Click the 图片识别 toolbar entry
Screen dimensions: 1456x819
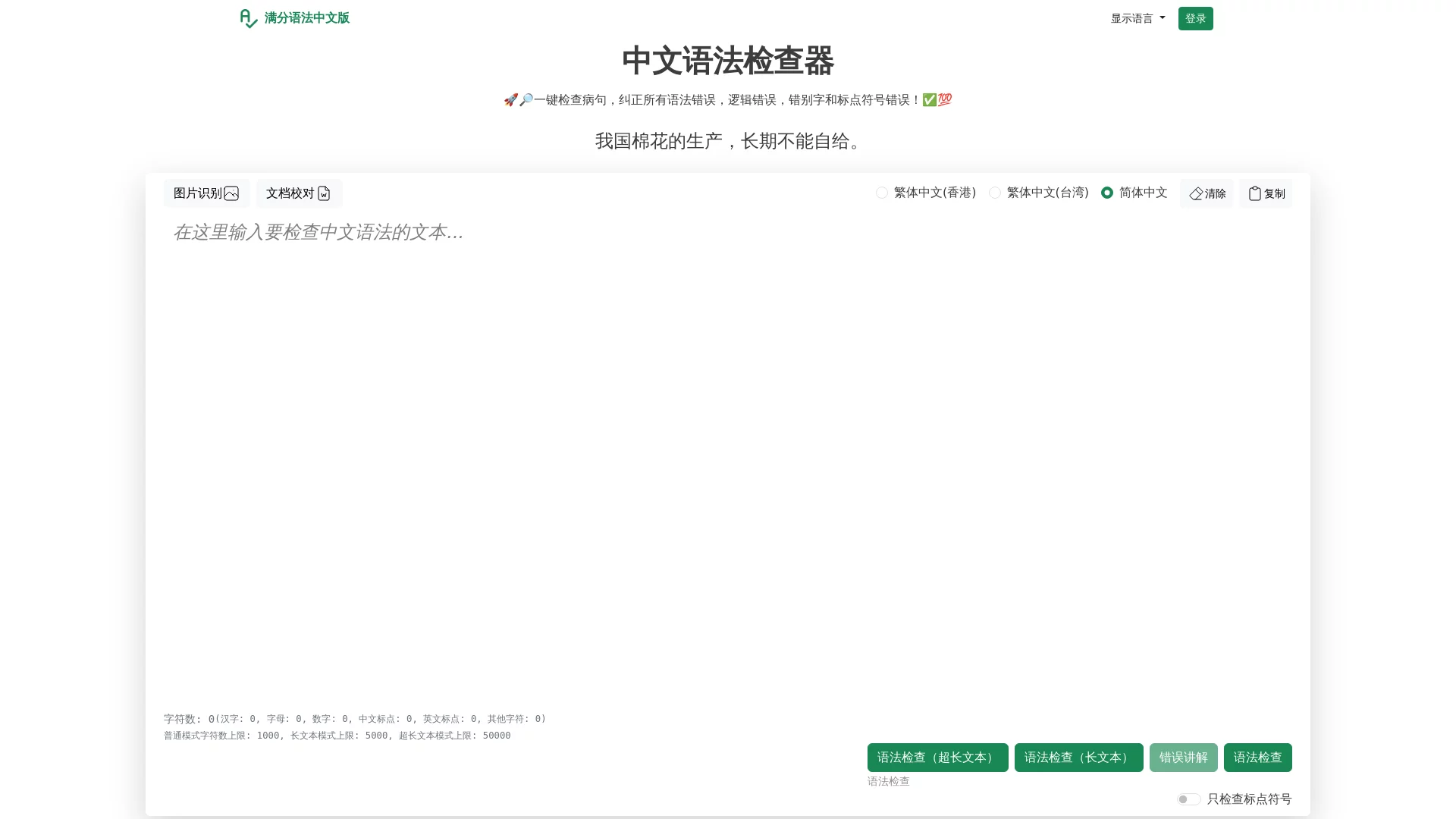point(205,193)
